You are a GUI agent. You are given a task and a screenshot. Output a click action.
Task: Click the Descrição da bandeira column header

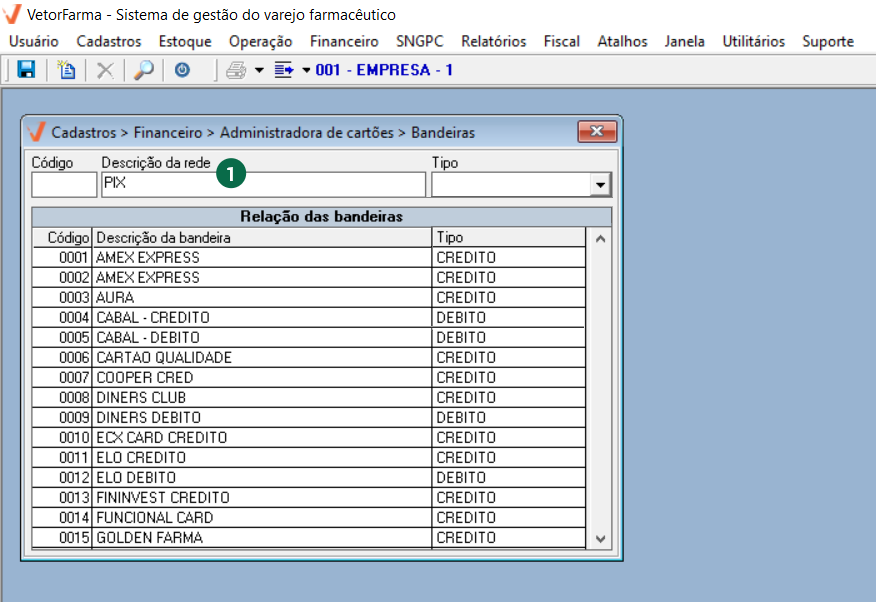pyautogui.click(x=261, y=237)
